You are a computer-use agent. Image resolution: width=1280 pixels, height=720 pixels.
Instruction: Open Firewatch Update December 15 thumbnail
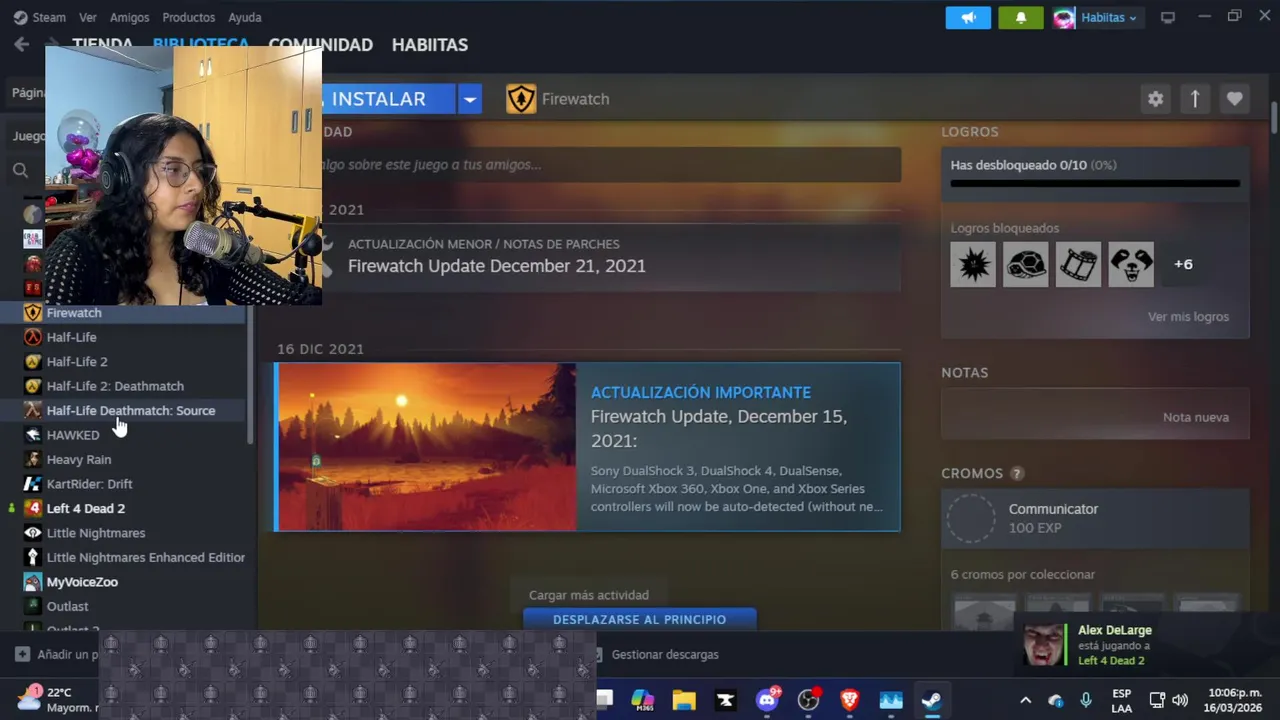427,446
